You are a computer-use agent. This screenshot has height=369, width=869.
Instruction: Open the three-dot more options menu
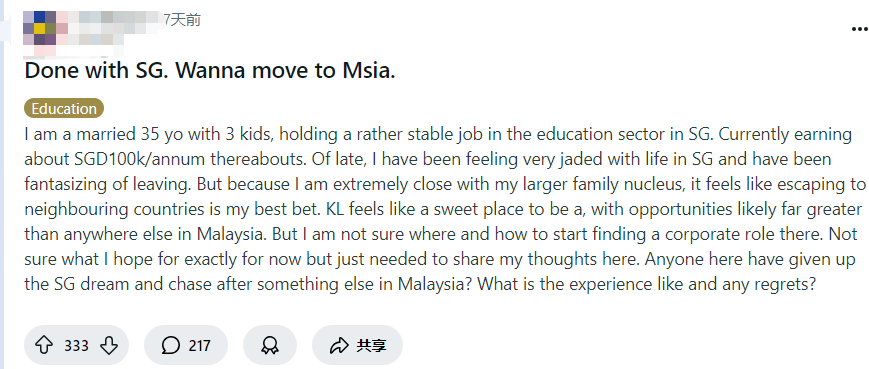[860, 29]
